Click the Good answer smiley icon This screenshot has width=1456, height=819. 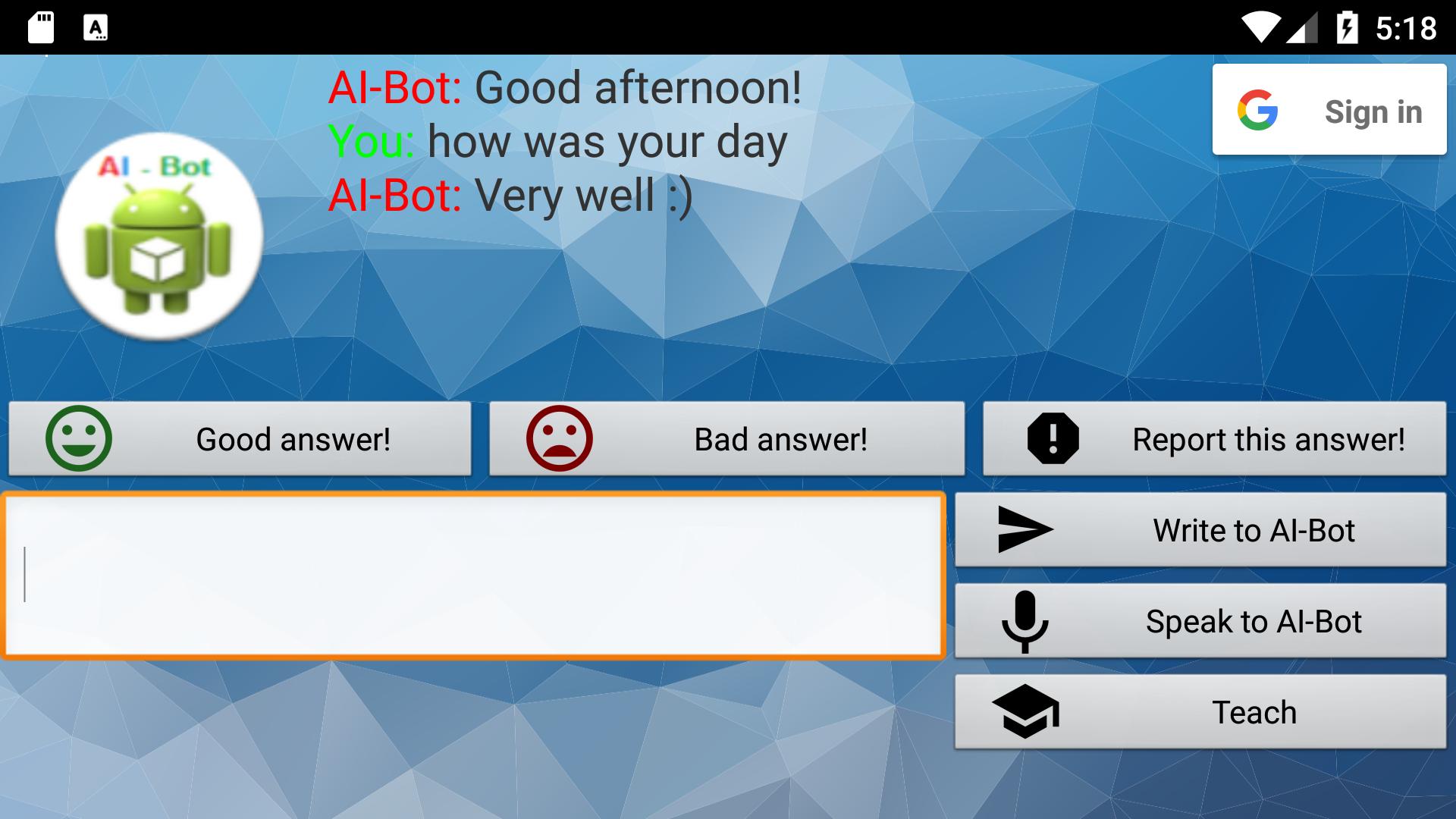[x=78, y=437]
